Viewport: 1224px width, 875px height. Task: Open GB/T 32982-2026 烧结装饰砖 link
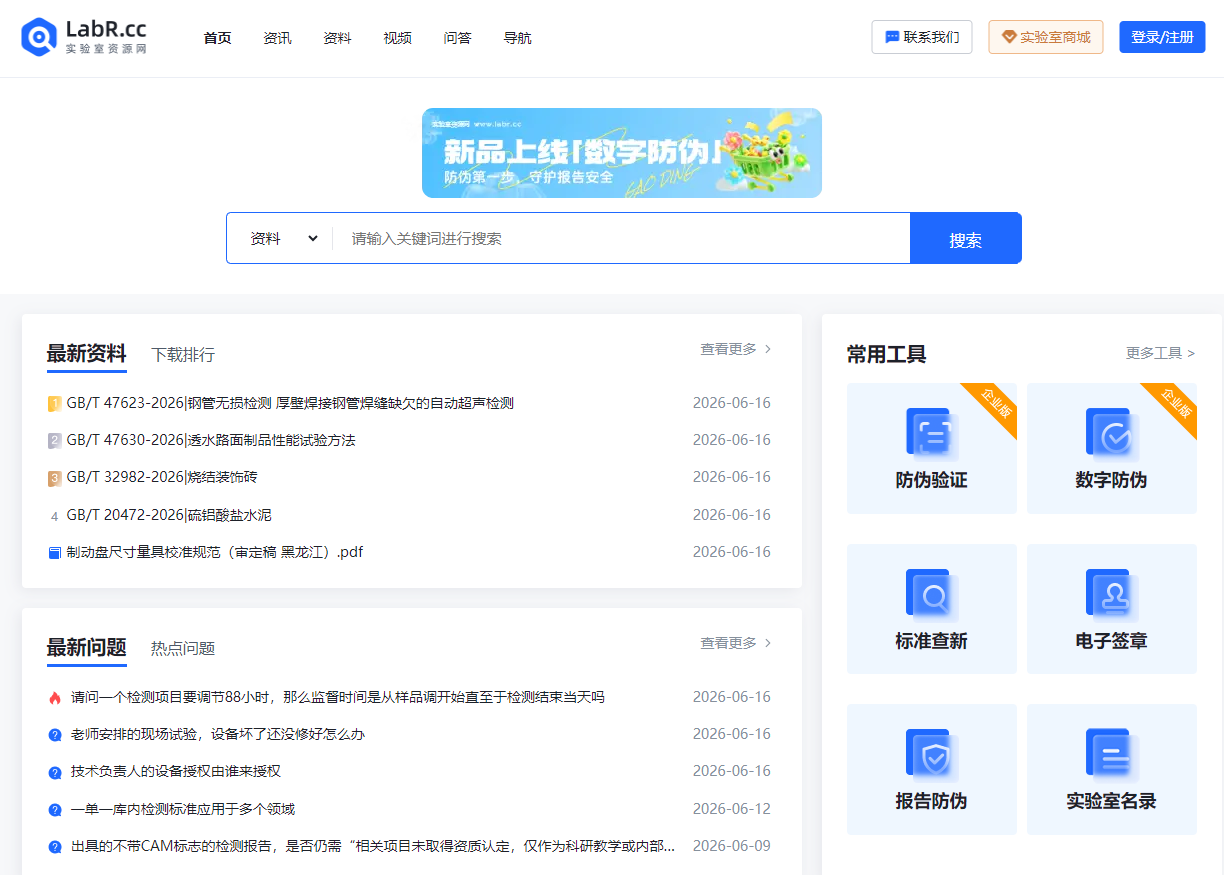[162, 477]
